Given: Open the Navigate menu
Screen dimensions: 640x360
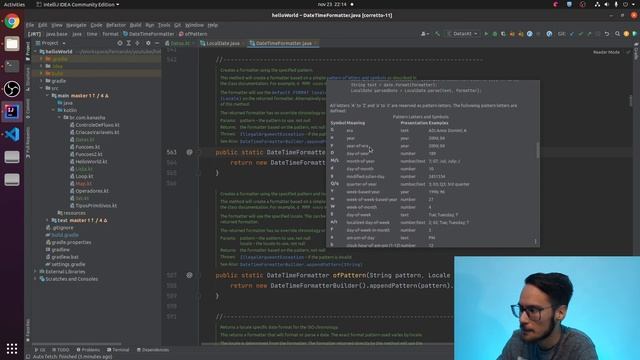Looking at the screenshot, I should pyautogui.click(x=76, y=25).
